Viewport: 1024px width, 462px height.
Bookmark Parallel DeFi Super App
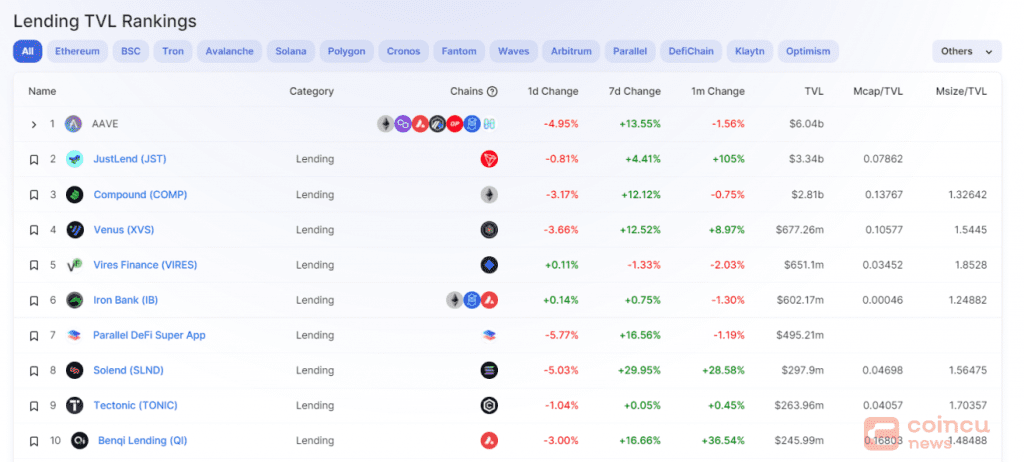point(34,336)
